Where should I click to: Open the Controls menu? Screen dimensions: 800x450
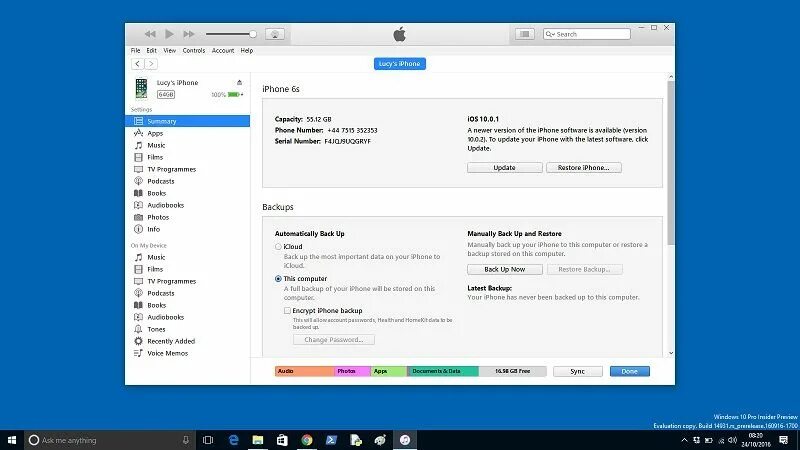[194, 51]
